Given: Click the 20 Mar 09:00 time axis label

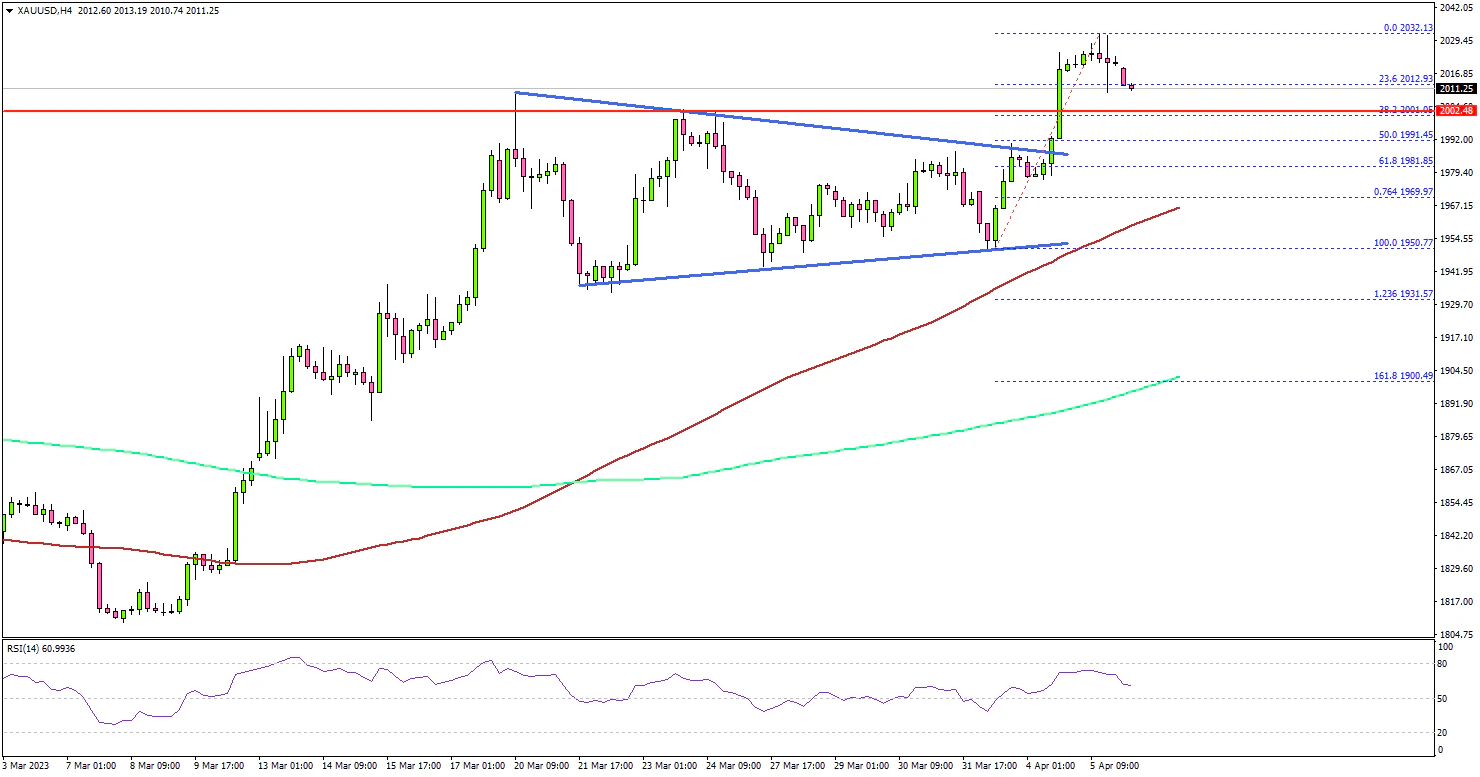Looking at the screenshot, I should coord(543,766).
